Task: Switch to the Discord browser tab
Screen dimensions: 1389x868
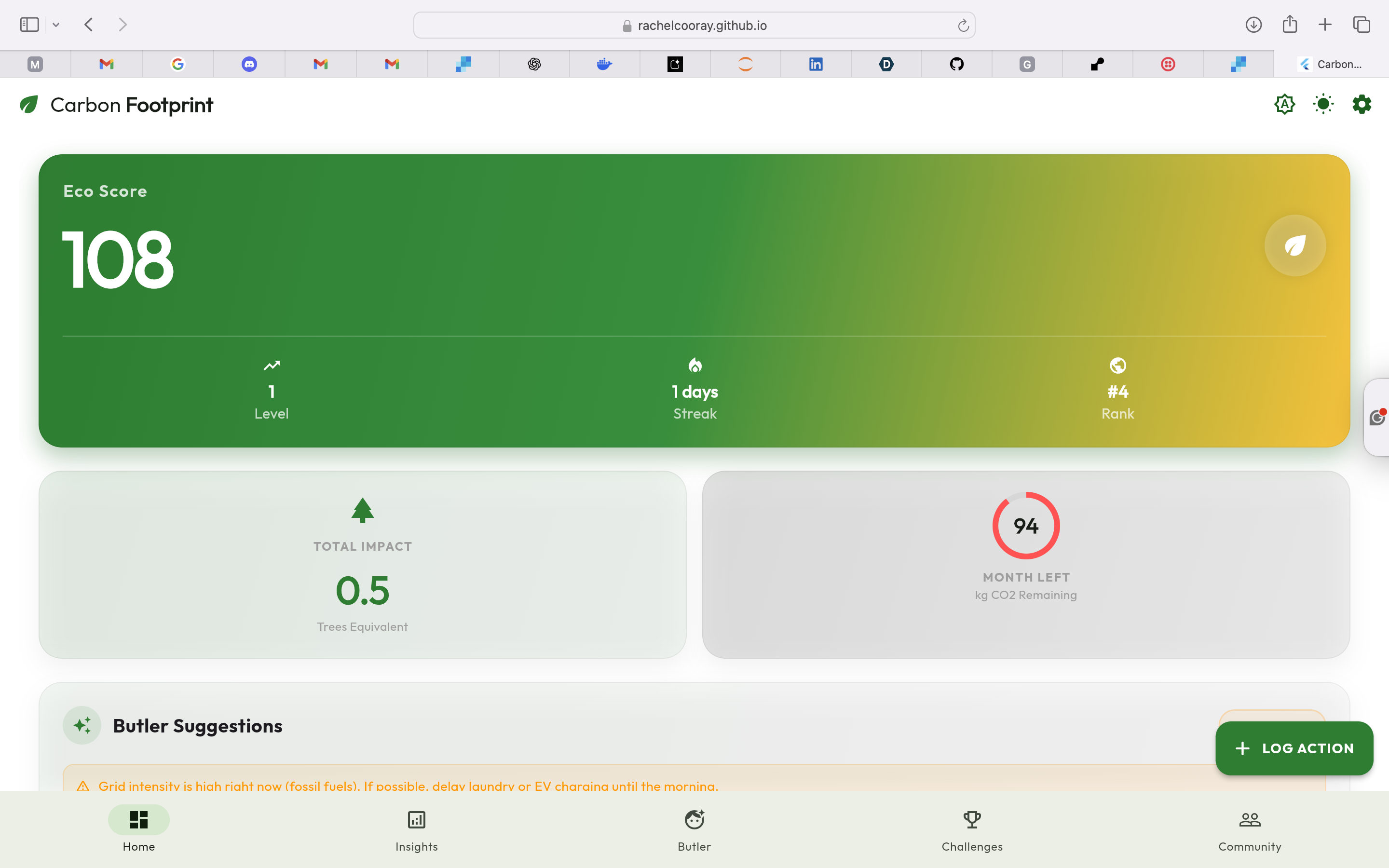Action: pyautogui.click(x=249, y=64)
